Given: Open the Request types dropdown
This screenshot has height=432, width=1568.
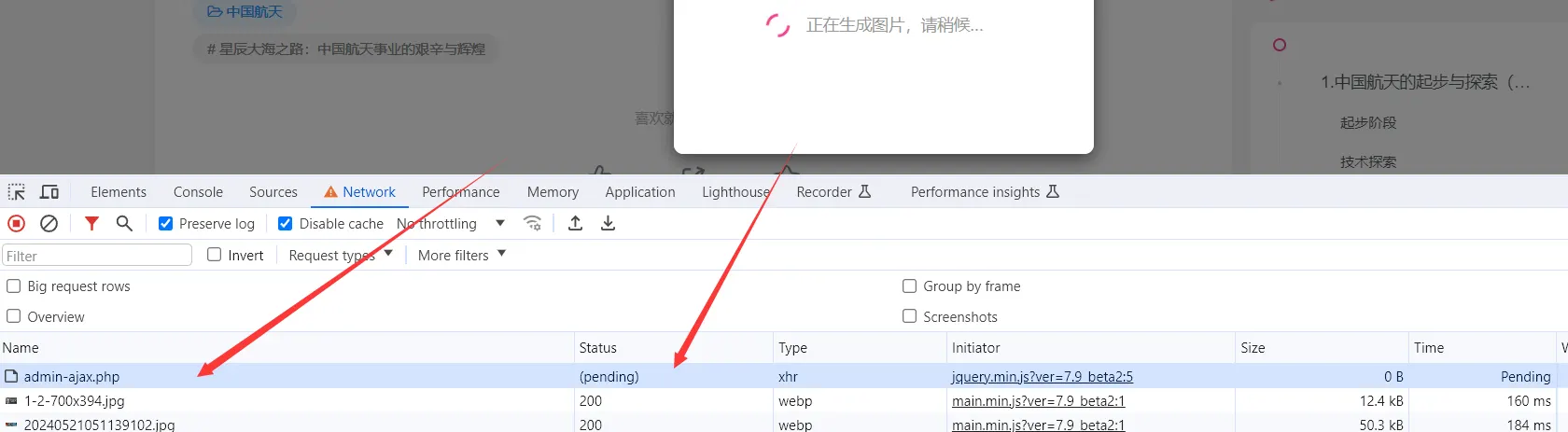Looking at the screenshot, I should pyautogui.click(x=341, y=255).
